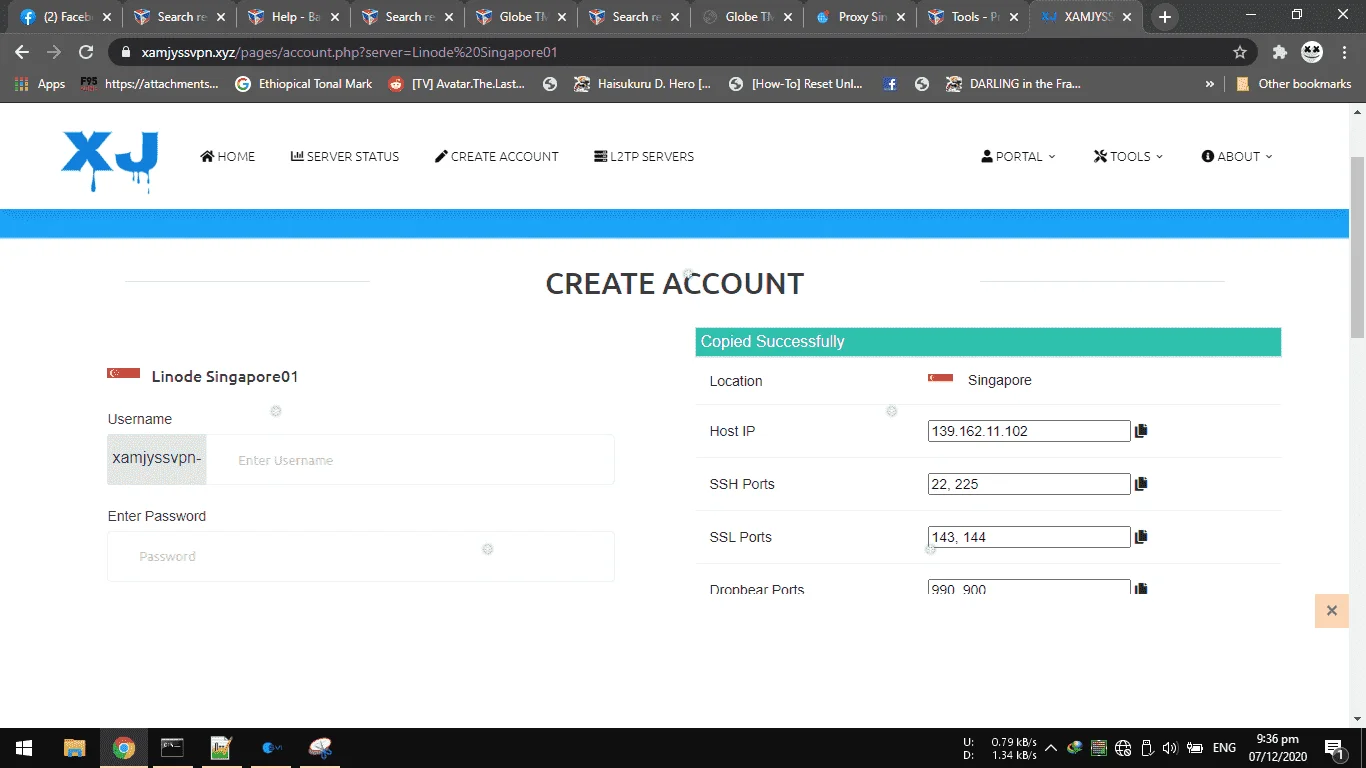Open the https://attachments bookmark
The image size is (1366, 768).
click(x=150, y=84)
